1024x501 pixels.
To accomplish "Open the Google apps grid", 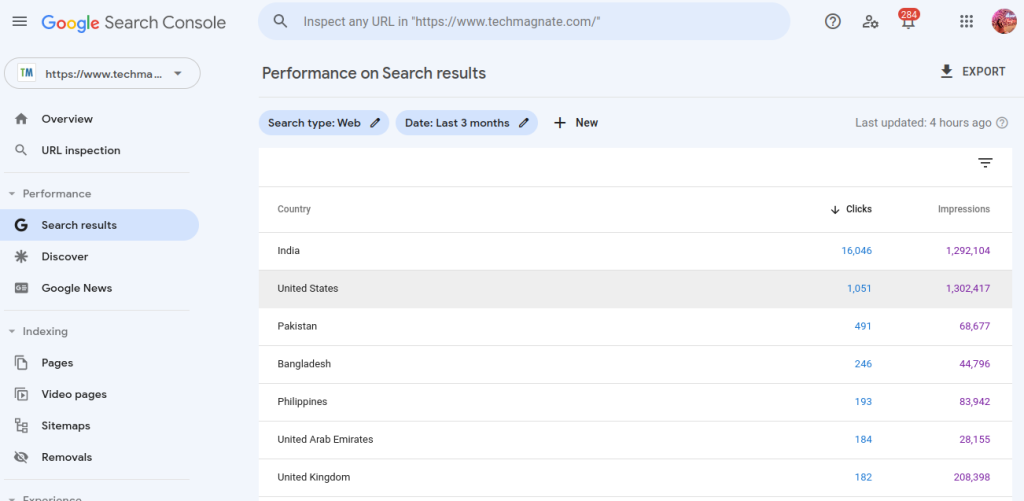I will tap(967, 22).
